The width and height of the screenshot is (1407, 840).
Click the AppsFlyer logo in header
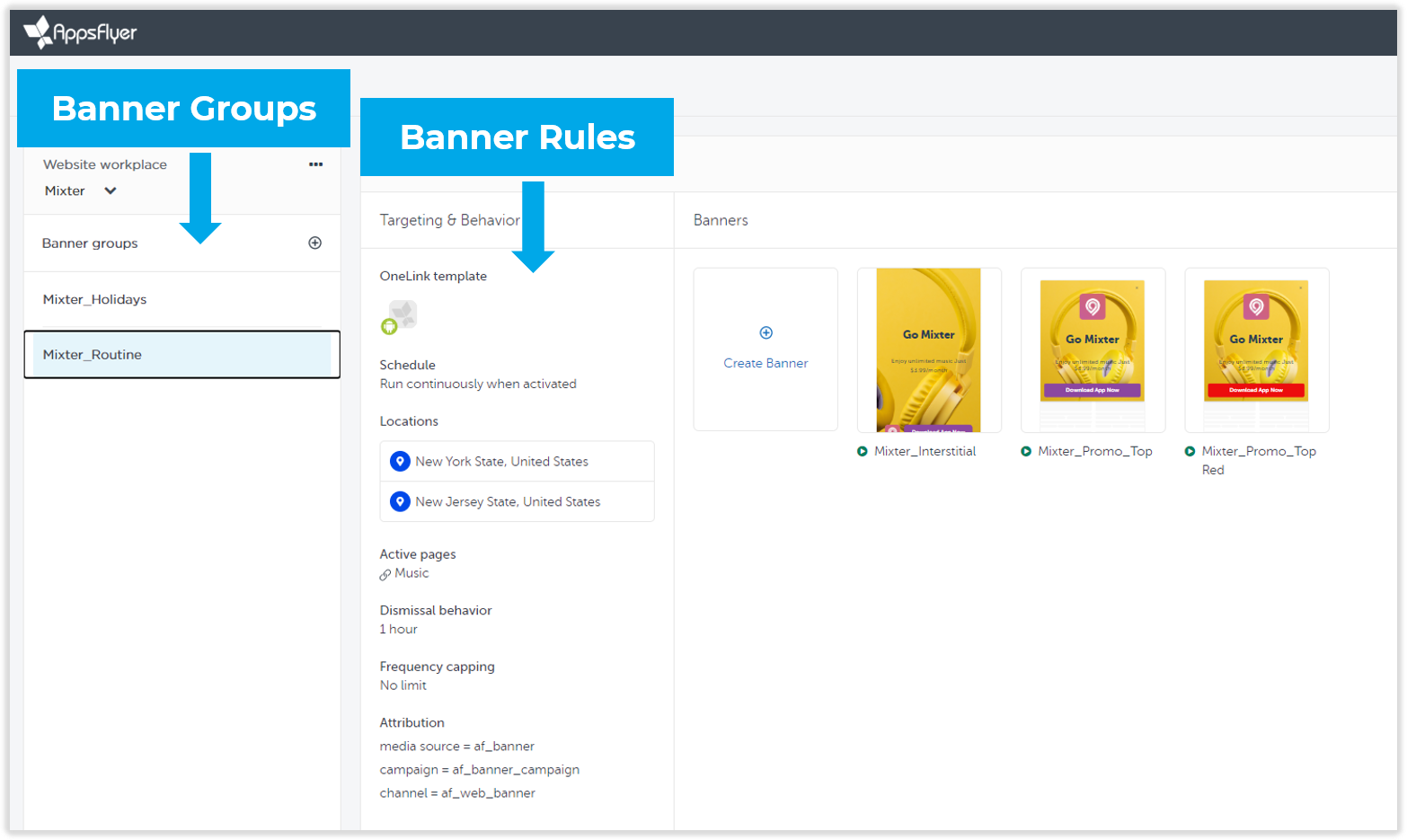pyautogui.click(x=80, y=32)
